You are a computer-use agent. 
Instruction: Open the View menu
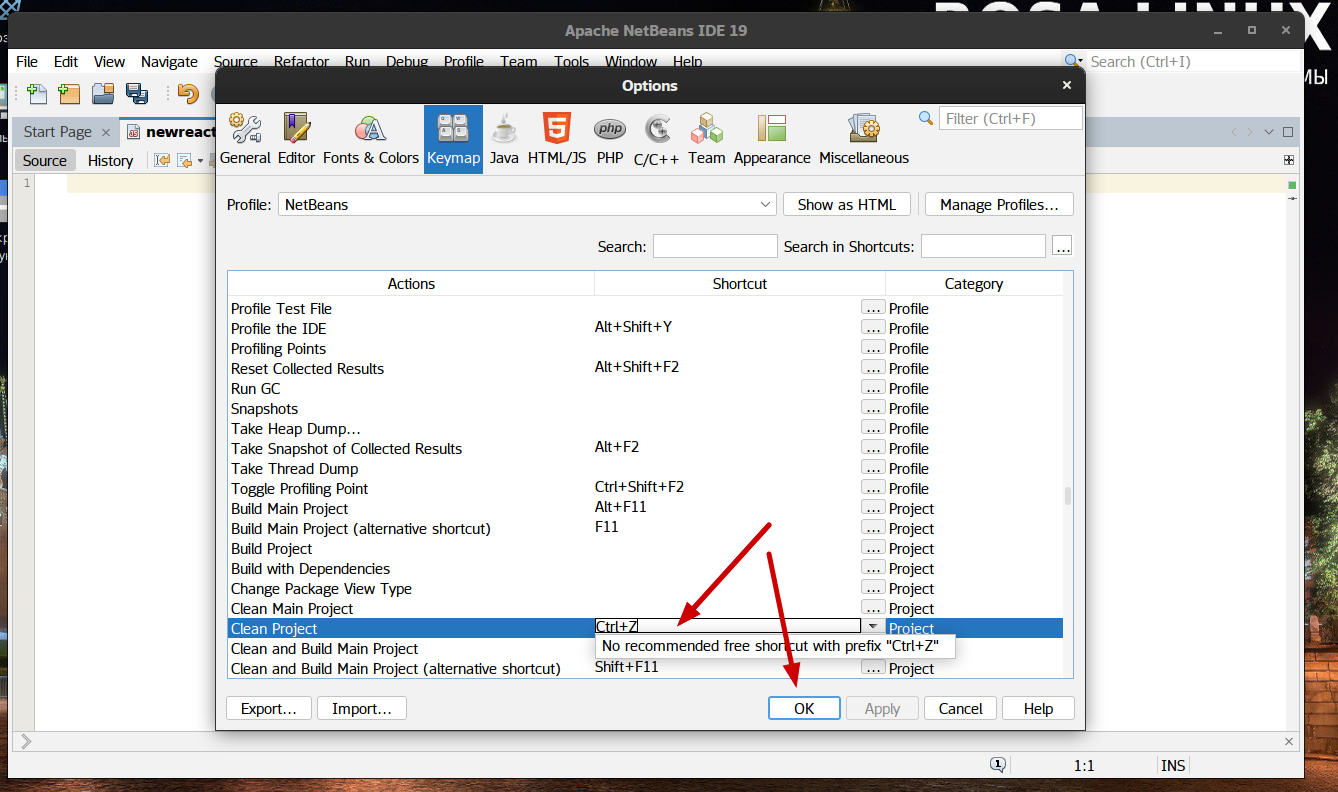tap(110, 62)
